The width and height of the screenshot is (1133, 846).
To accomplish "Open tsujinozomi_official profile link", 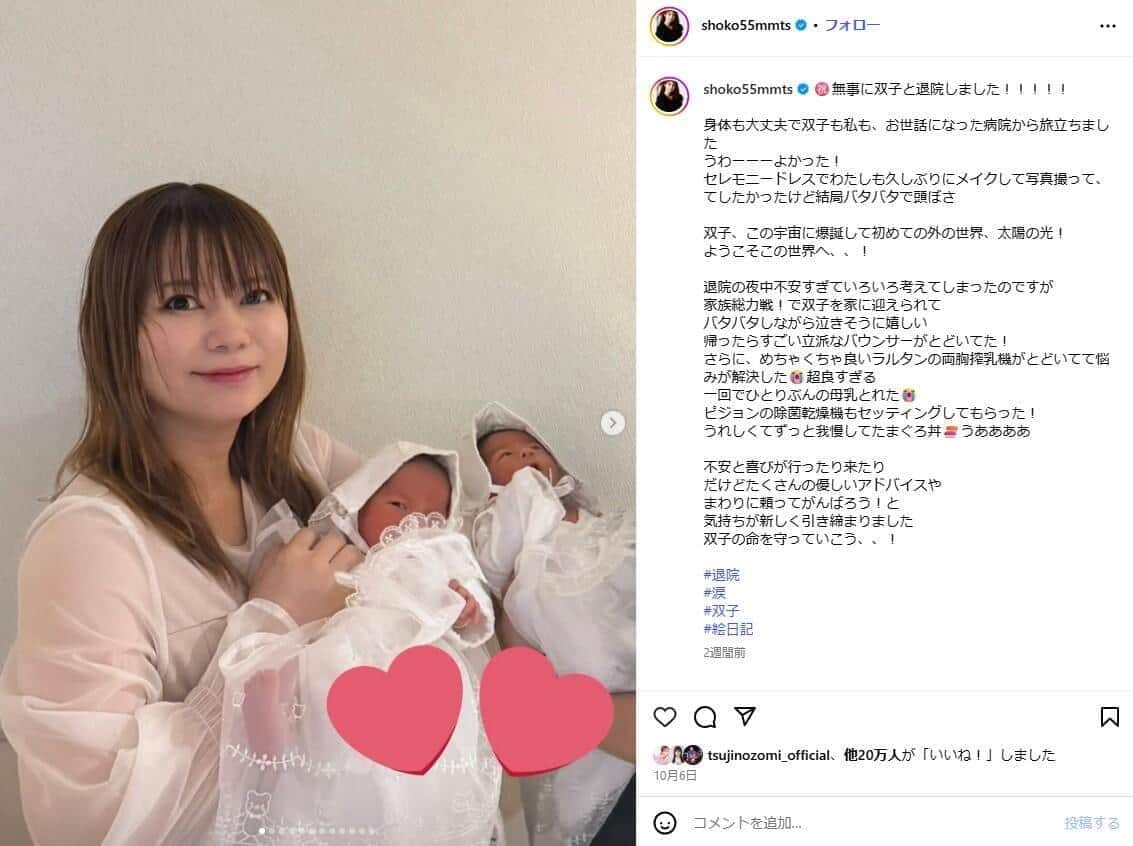I will click(x=769, y=755).
